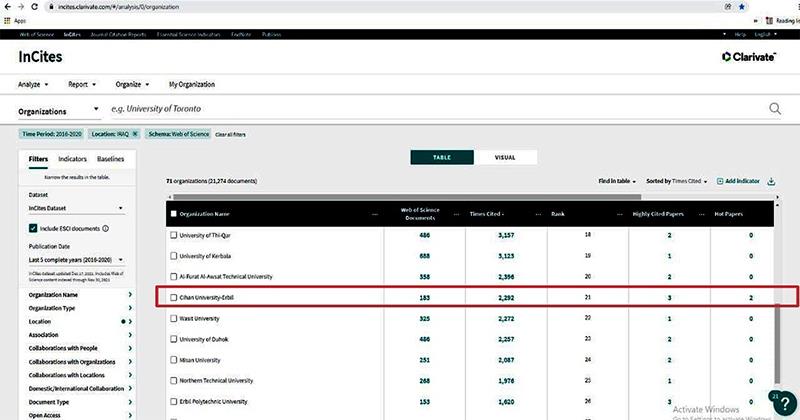Click the organization search input field
The height and width of the screenshot is (420, 800).
436,108
